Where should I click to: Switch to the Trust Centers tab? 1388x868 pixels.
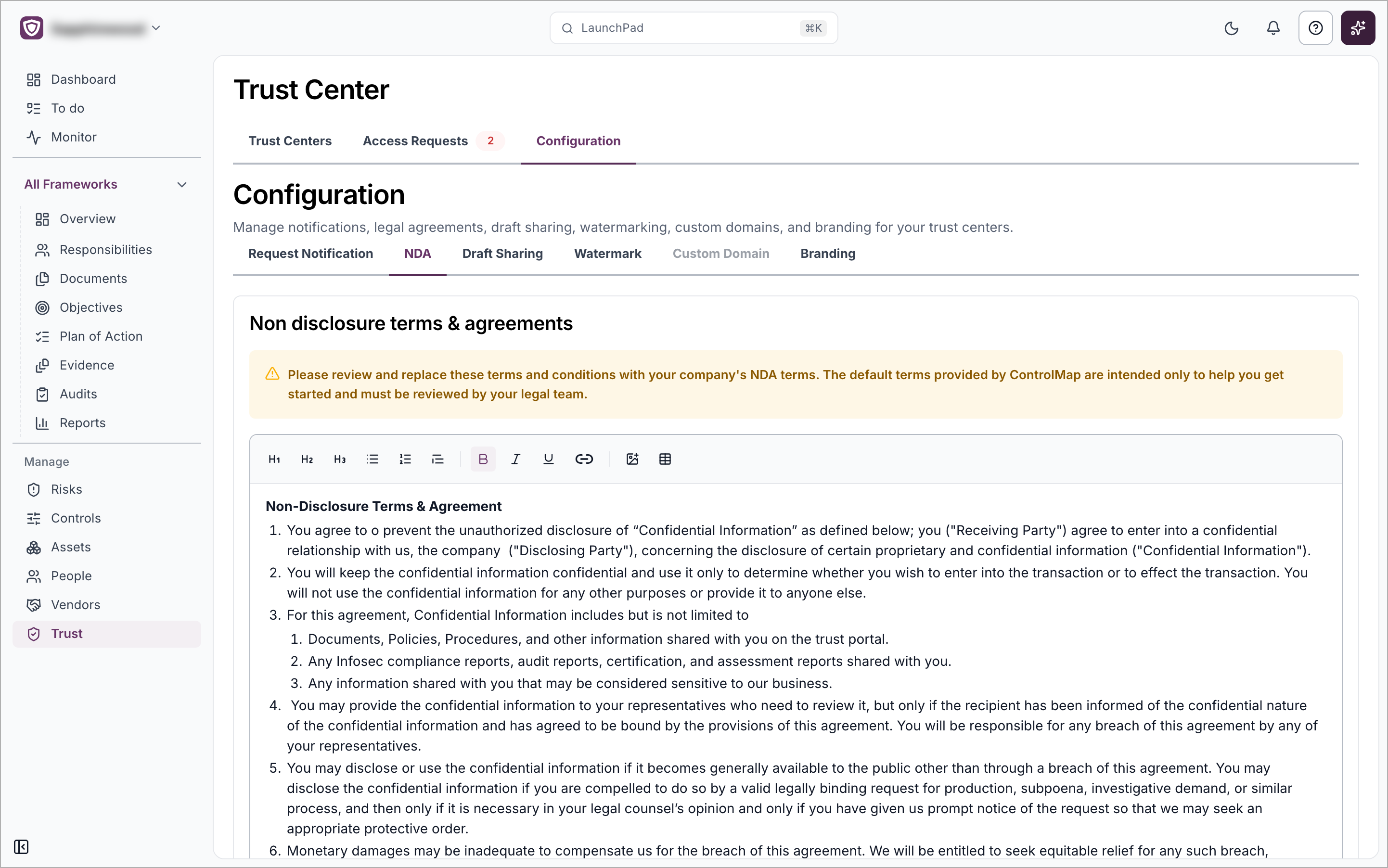tap(290, 140)
